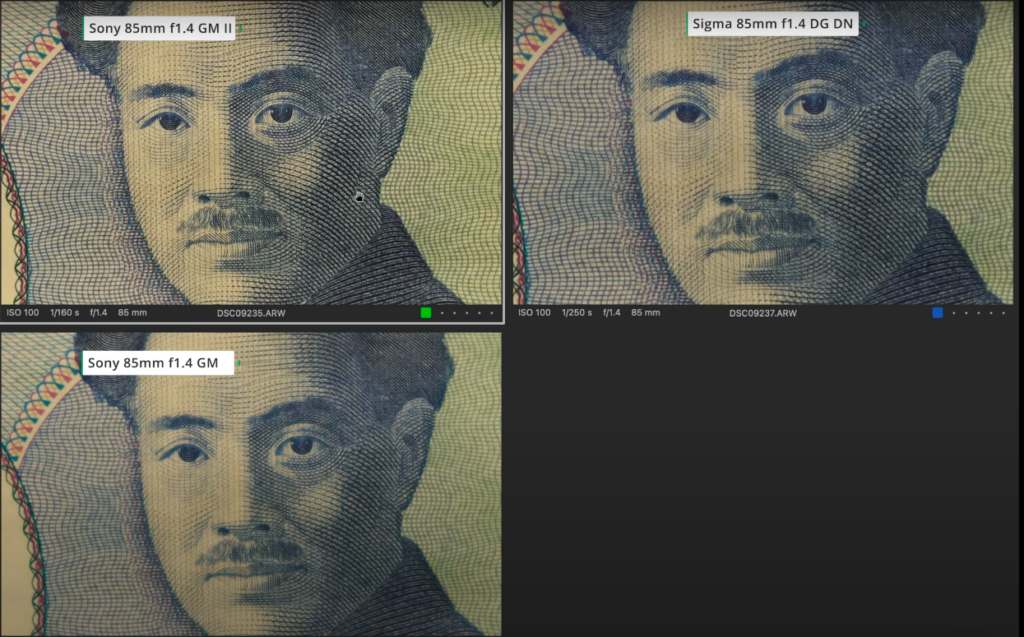Click 'ISO 100' under the Sigma image

534,313
